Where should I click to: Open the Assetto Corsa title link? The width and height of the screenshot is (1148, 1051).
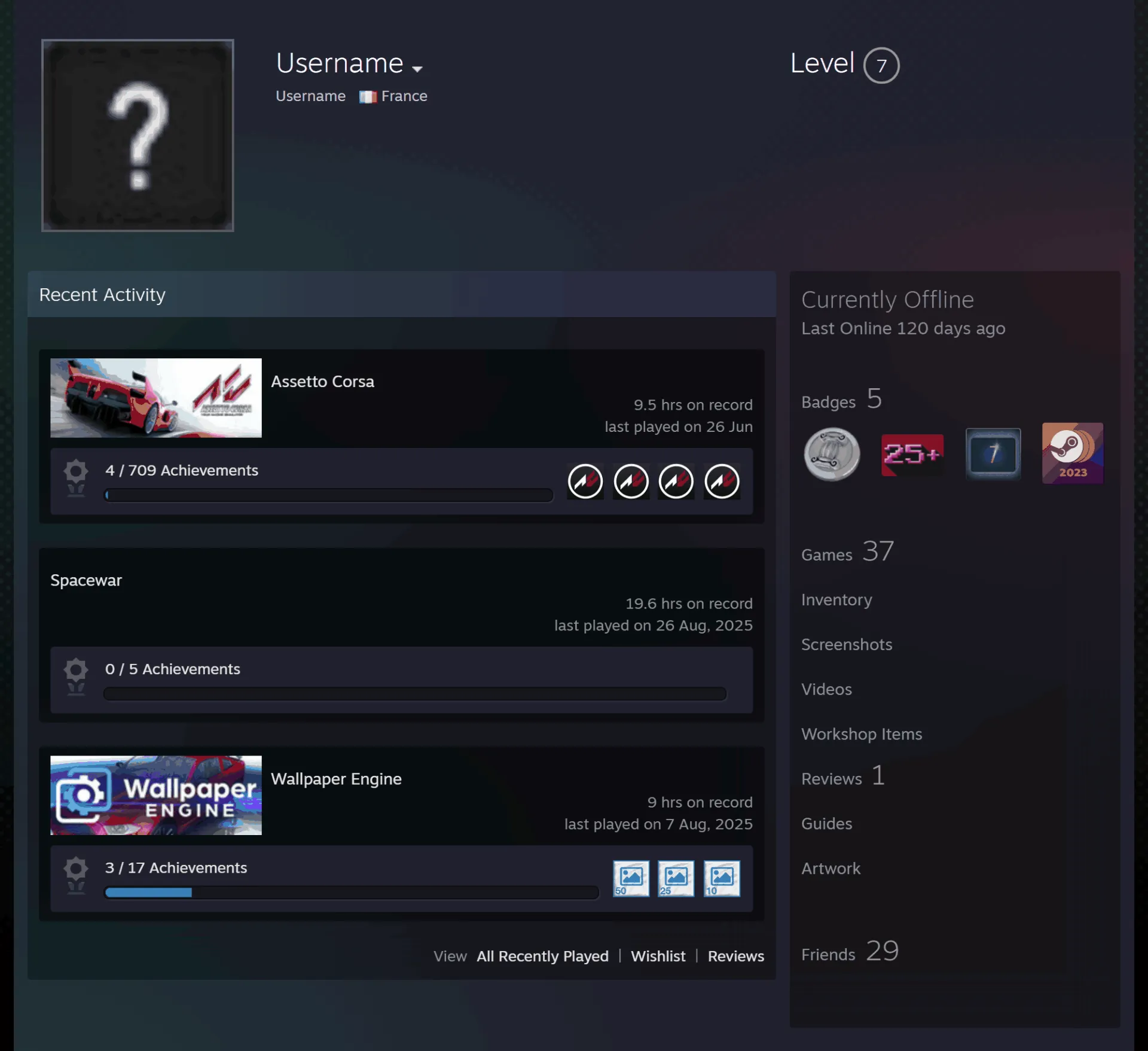coord(322,382)
